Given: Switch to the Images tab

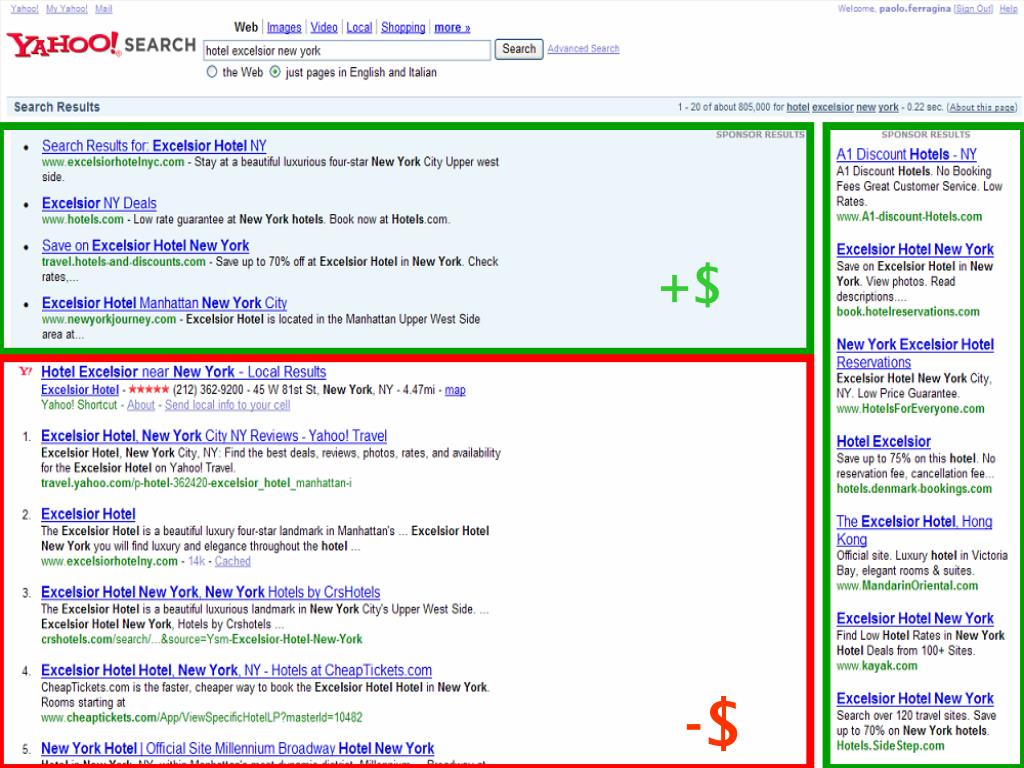Looking at the screenshot, I should point(284,27).
